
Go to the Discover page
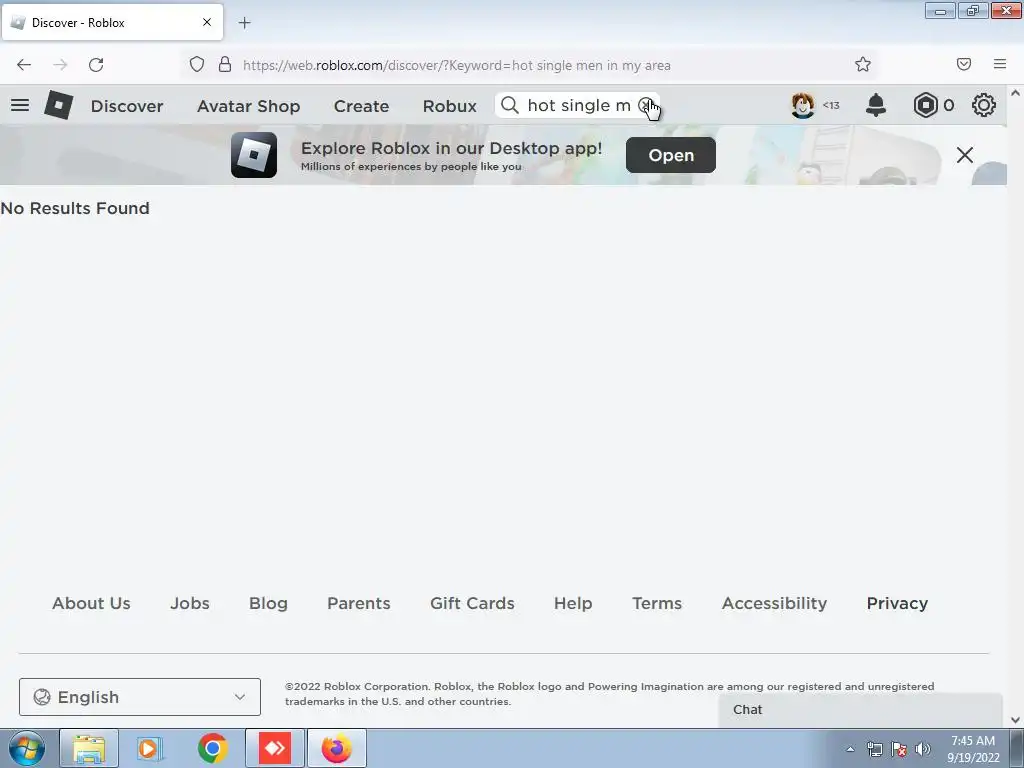(127, 106)
